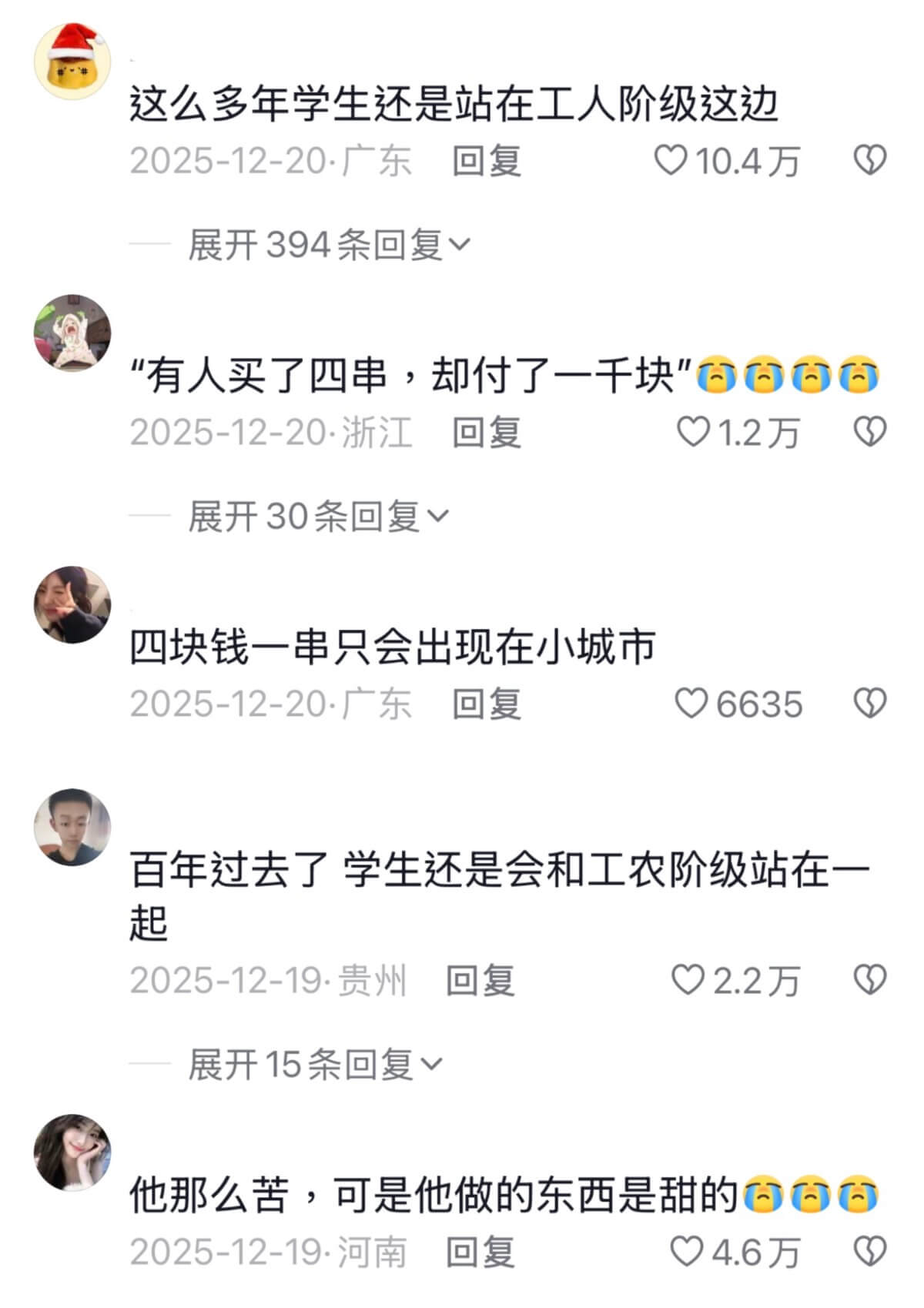Like the comment with 6635 likes
This screenshot has width=924, height=1308.
pyautogui.click(x=691, y=704)
